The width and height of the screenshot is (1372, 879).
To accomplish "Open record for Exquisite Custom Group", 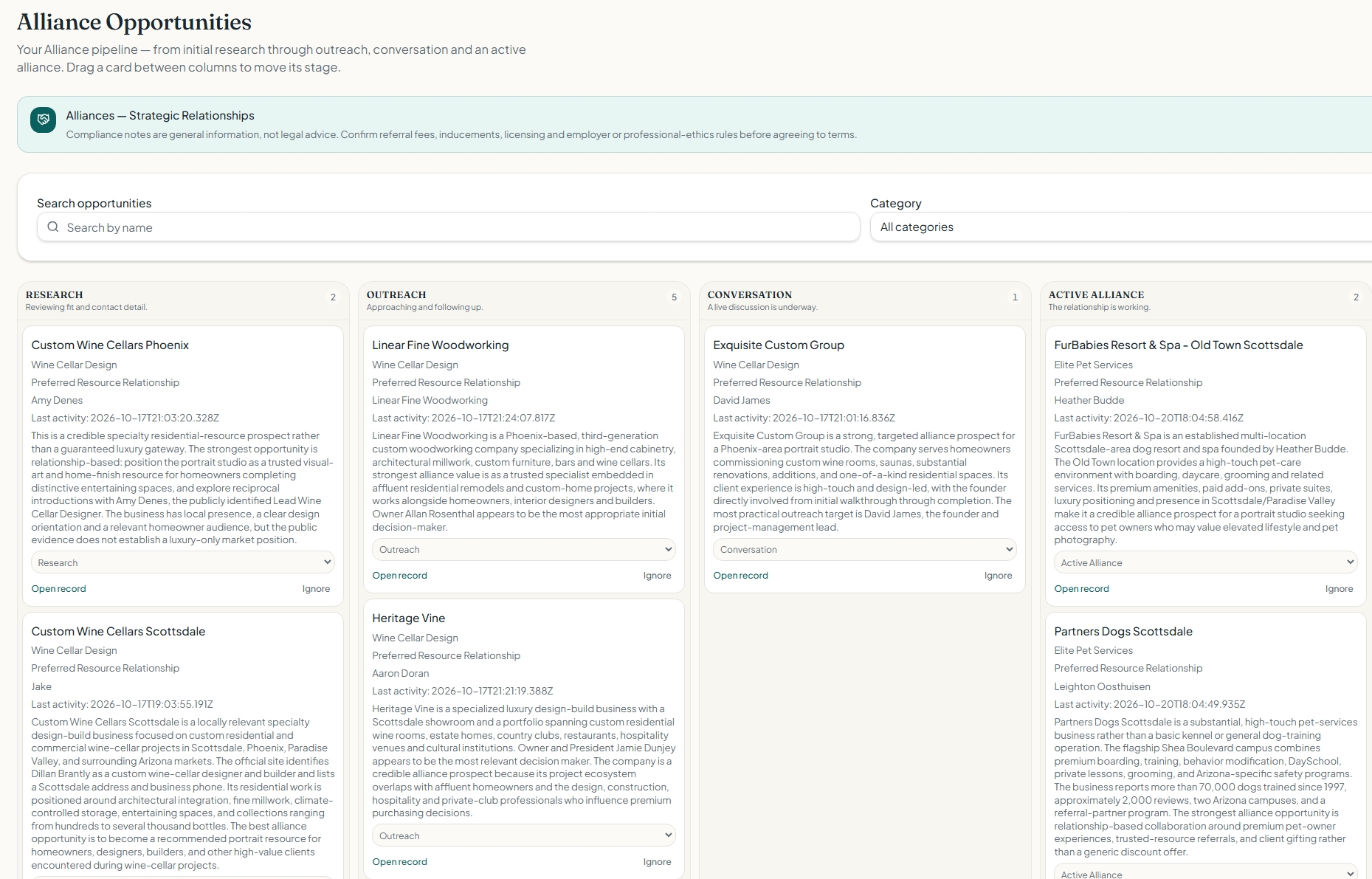I will tap(740, 576).
